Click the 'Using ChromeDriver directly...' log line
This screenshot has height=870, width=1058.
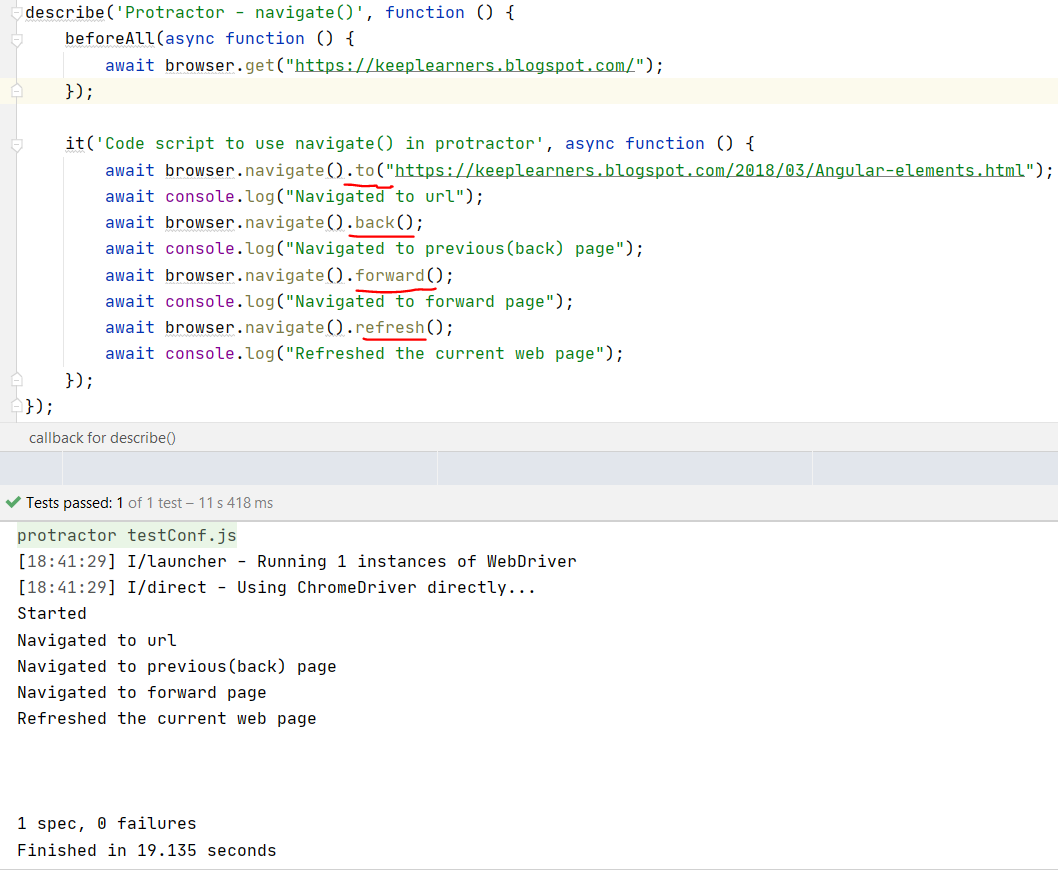click(x=277, y=587)
